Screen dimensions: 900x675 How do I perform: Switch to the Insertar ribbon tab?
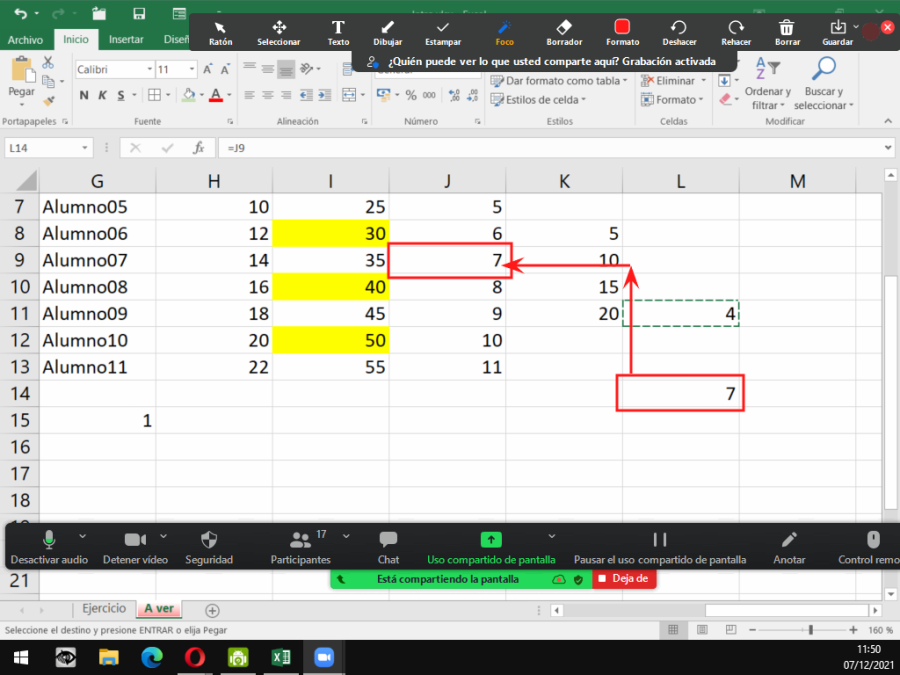pyautogui.click(x=126, y=40)
